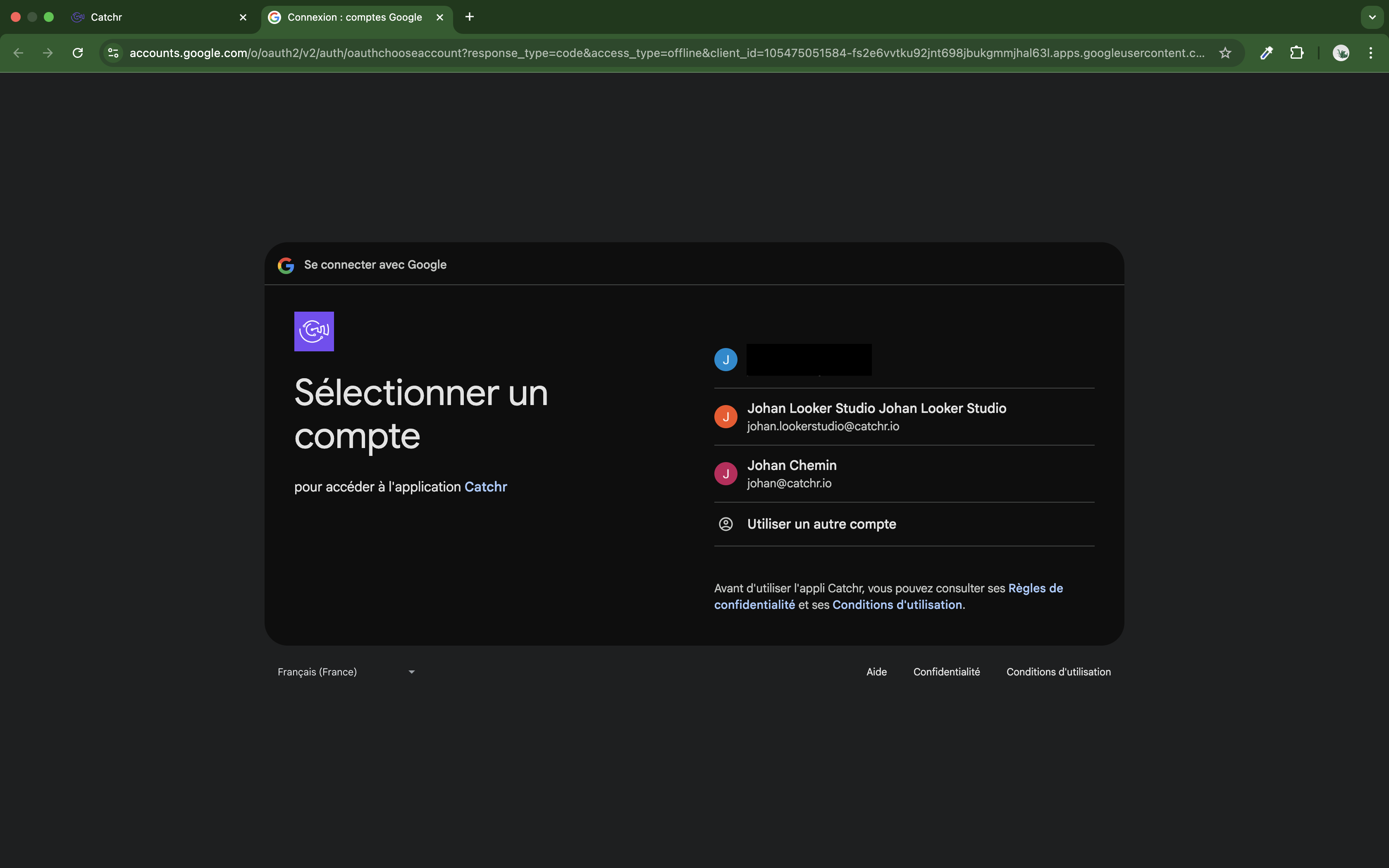Open the eyedropper extension icon
Viewport: 1389px width, 868px height.
tap(1266, 53)
